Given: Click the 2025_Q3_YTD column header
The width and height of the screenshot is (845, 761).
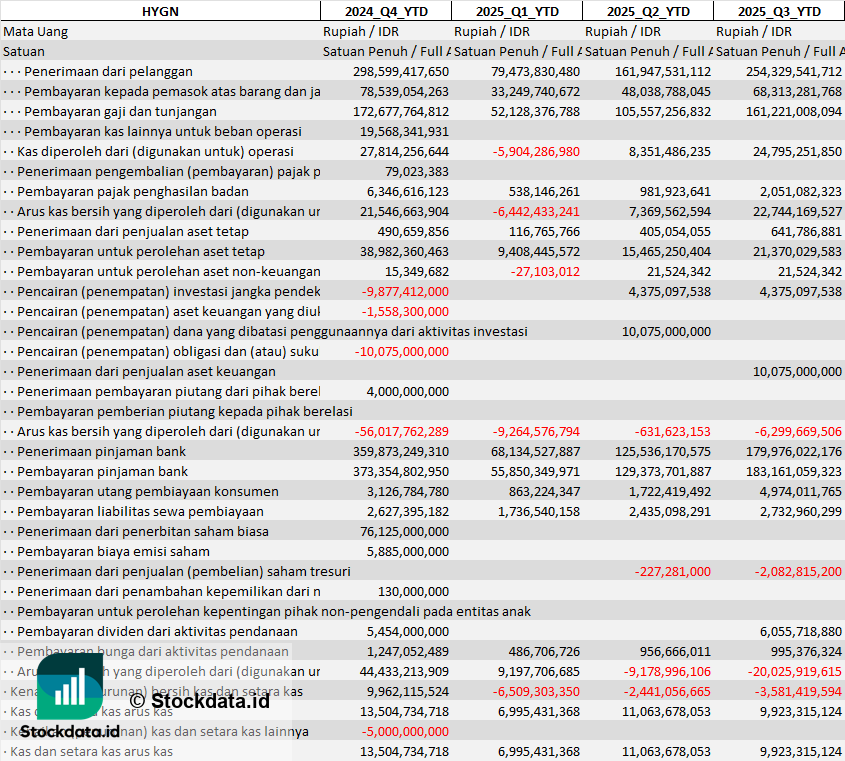Looking at the screenshot, I should coord(779,11).
